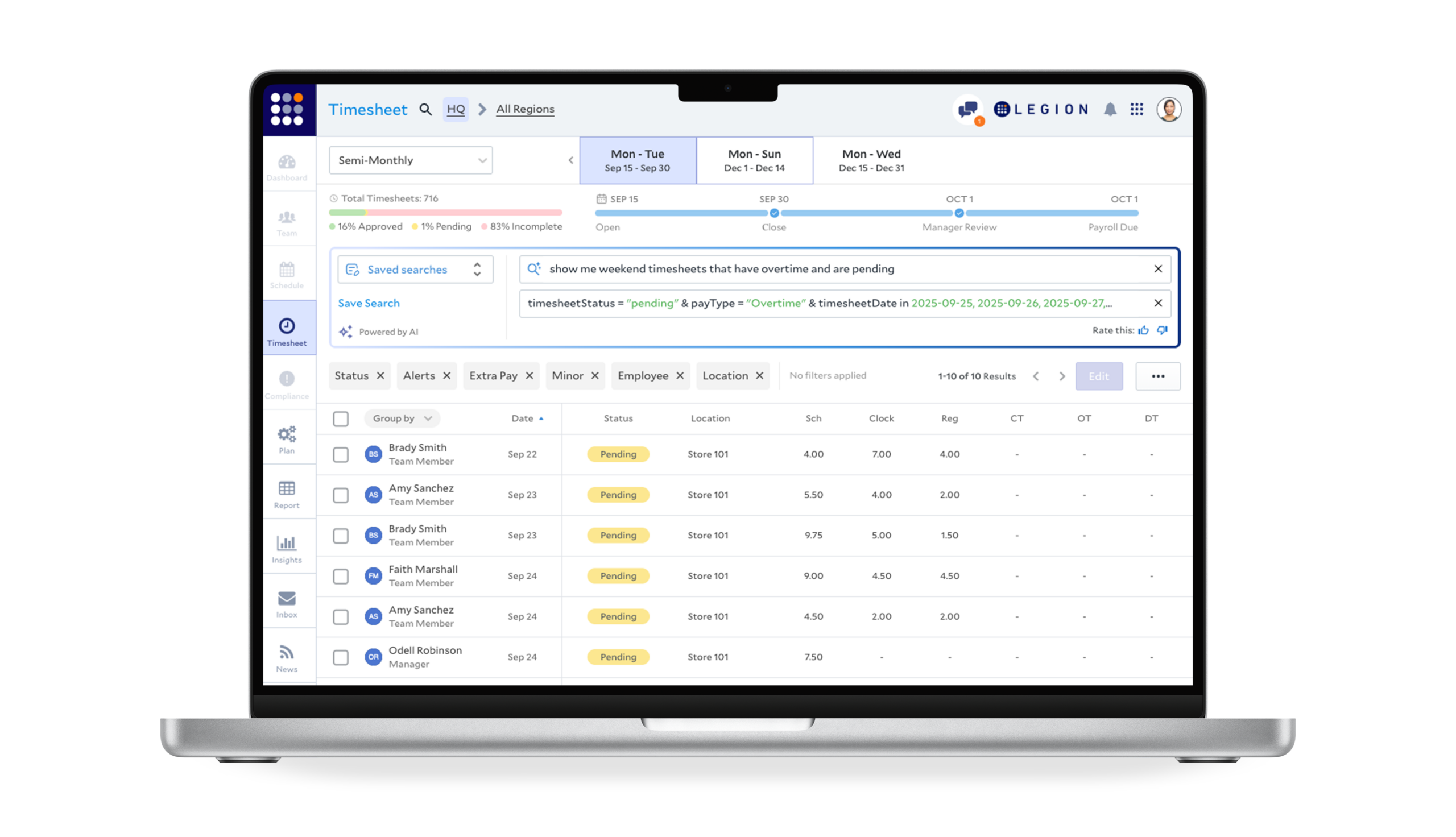The height and width of the screenshot is (837, 1456).
Task: Go to Compliance section
Action: 287,384
